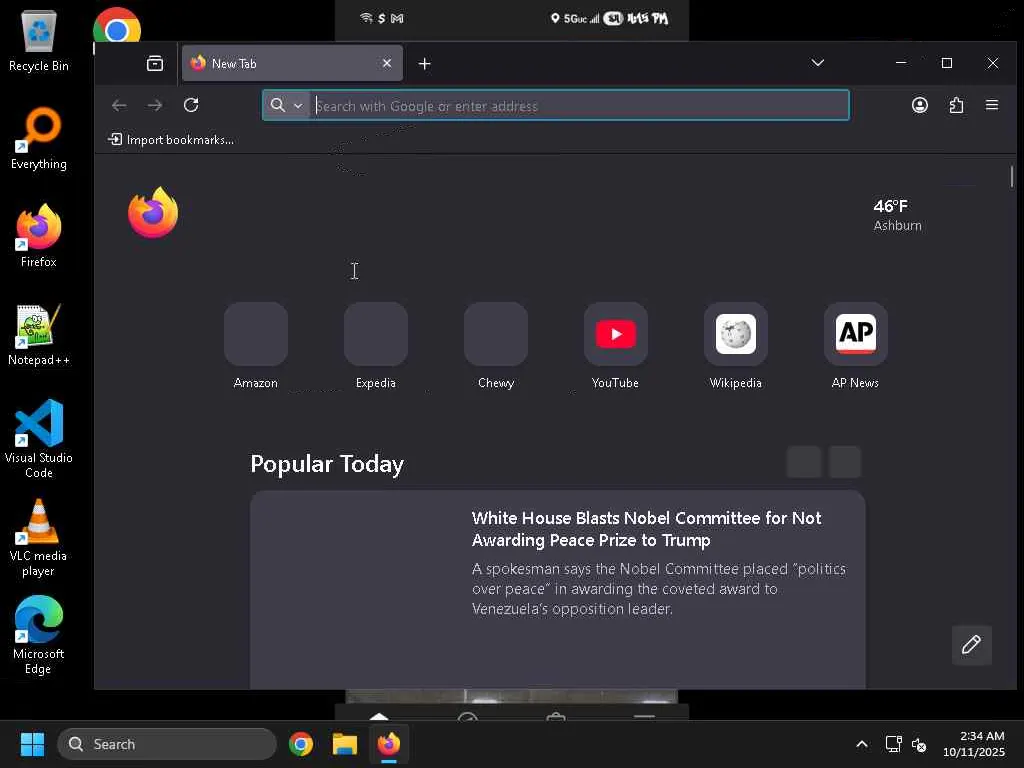Screen dimensions: 1024x768
Task: Select the Firefox desktop shortcut
Action: click(39, 236)
